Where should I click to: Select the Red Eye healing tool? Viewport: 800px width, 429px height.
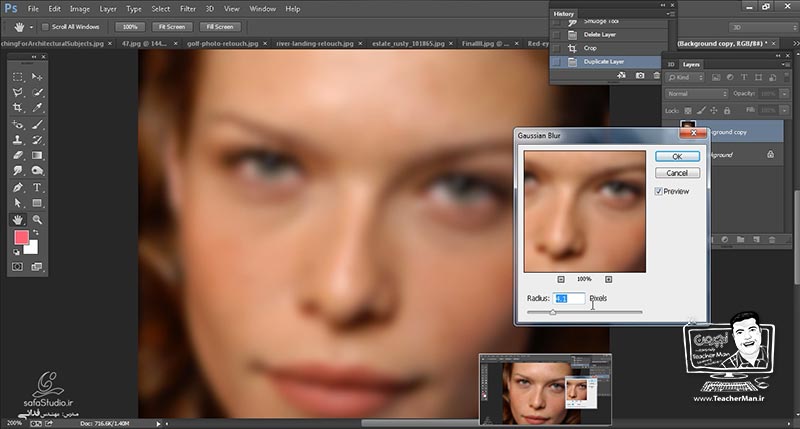click(18, 124)
